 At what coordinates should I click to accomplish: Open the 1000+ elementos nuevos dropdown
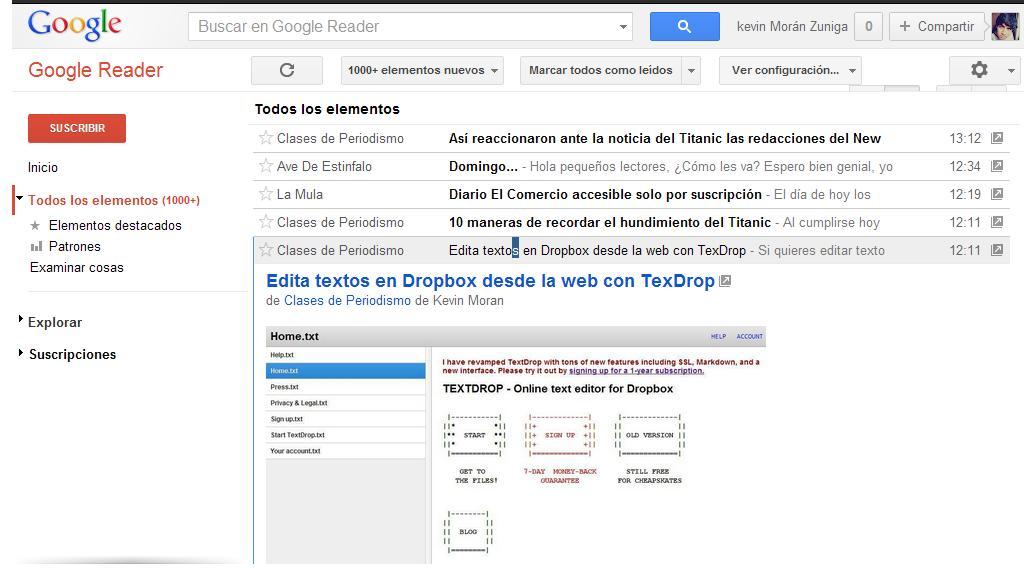tap(422, 70)
